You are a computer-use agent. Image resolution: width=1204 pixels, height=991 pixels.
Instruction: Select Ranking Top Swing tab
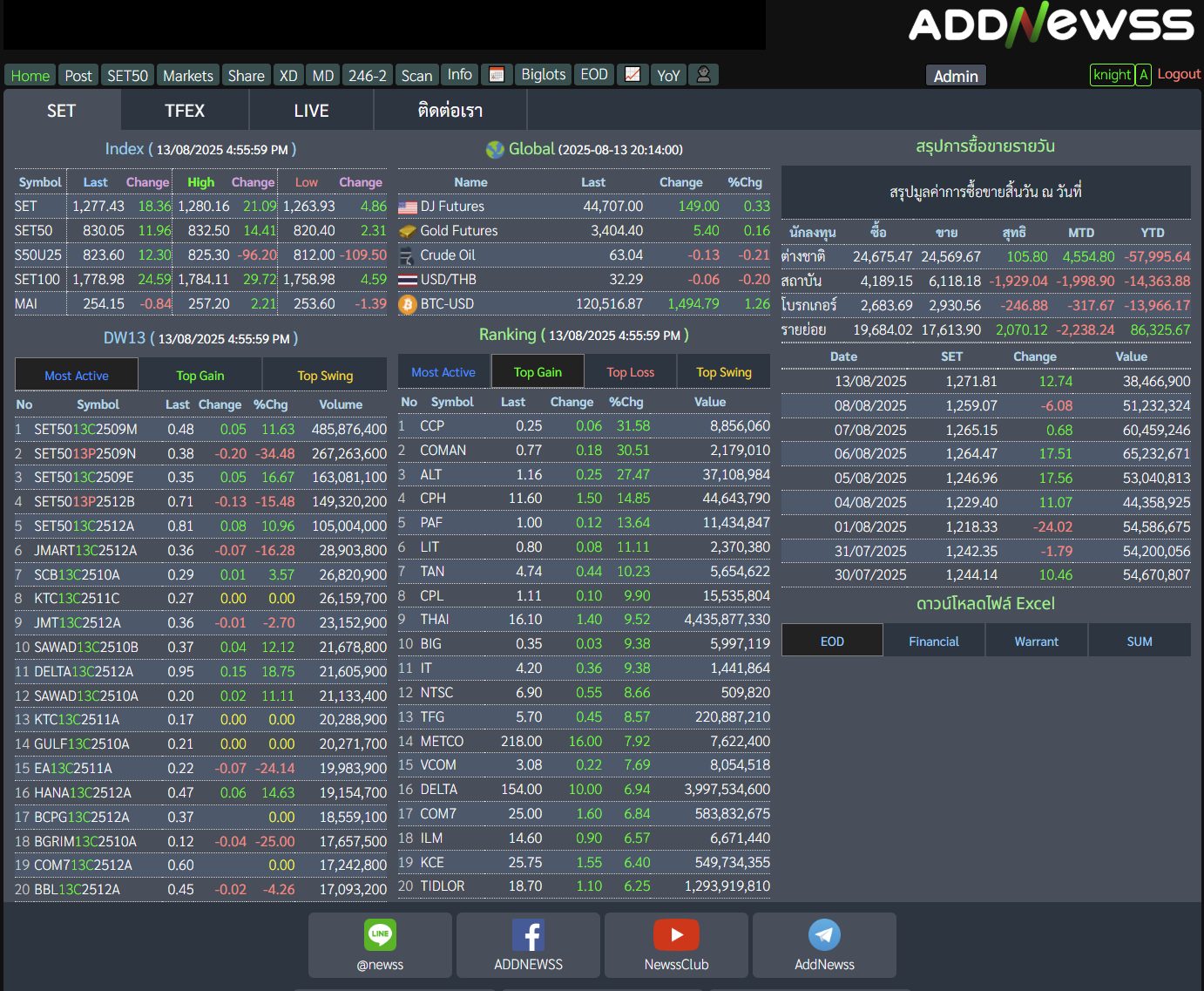tap(724, 372)
